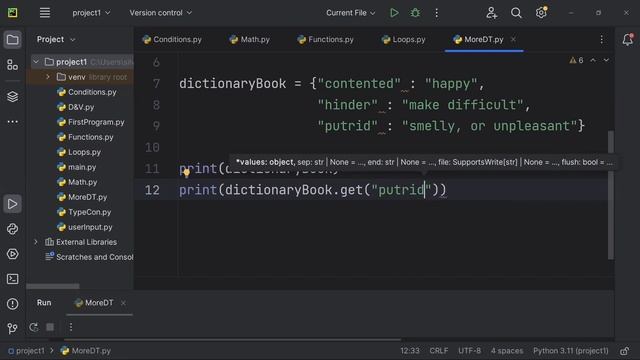Open the Run tool window
Image resolution: width=640 pixels, height=360 pixels.
(13, 204)
